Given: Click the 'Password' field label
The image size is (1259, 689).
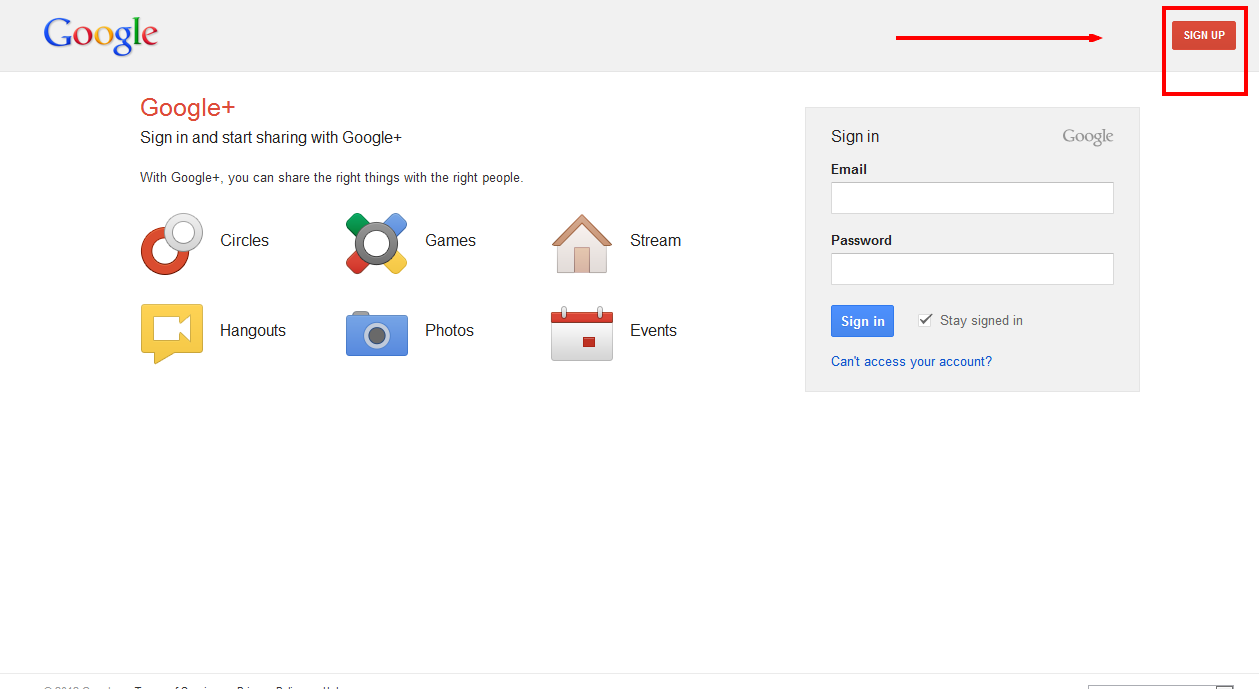Looking at the screenshot, I should pyautogui.click(x=861, y=241).
